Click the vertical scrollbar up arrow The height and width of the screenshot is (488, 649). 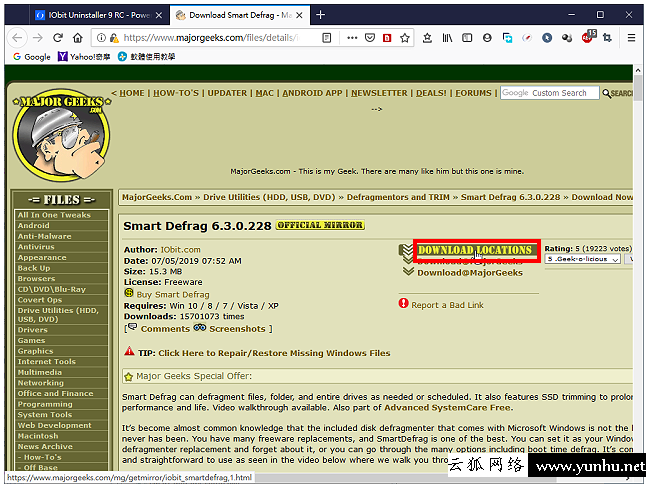(638, 70)
